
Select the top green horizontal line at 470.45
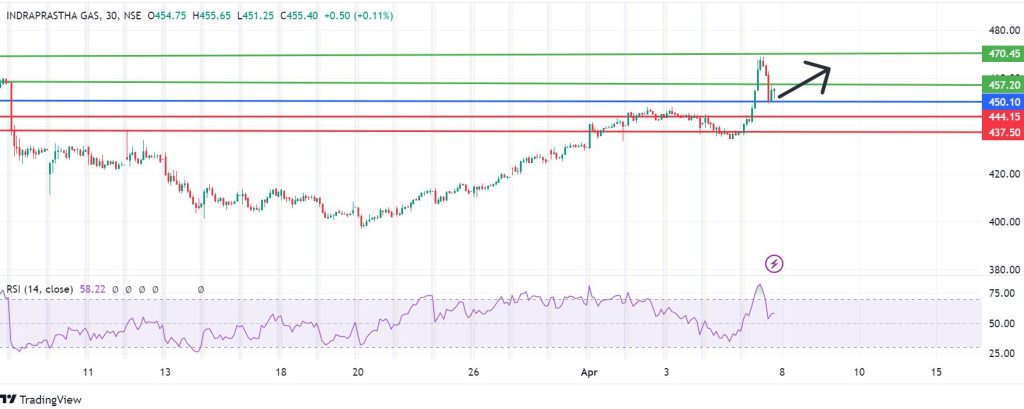(490, 55)
